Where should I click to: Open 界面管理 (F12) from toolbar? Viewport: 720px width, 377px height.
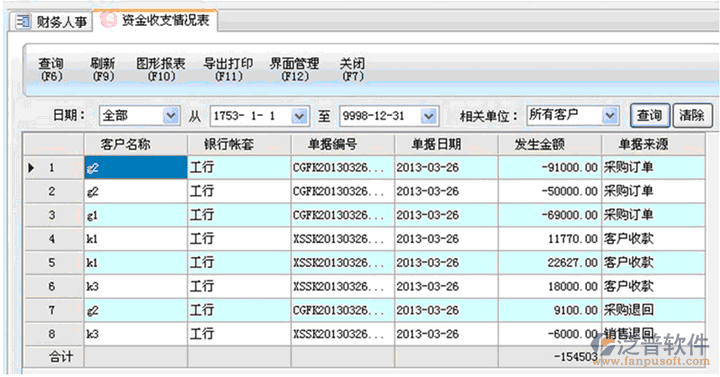(295, 70)
